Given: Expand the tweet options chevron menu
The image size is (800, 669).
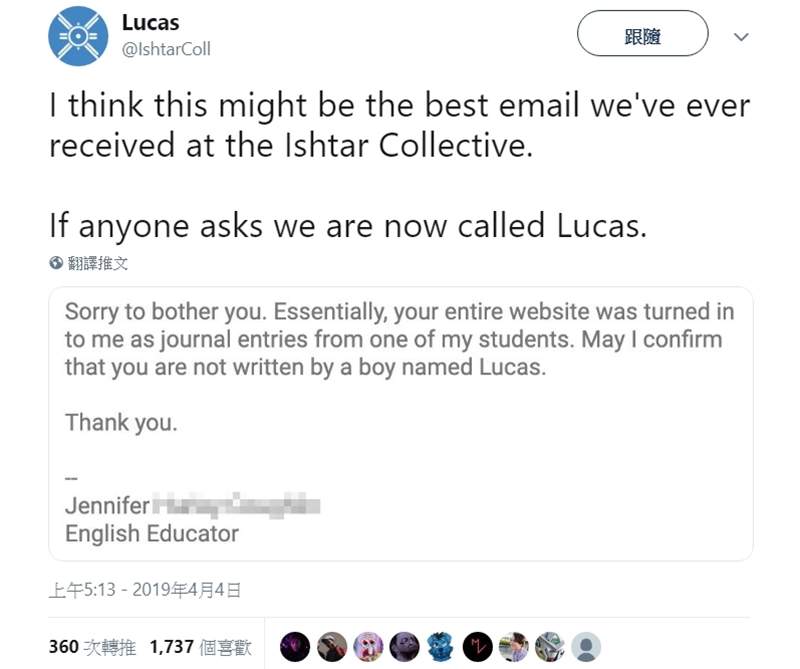Looking at the screenshot, I should pyautogui.click(x=741, y=37).
